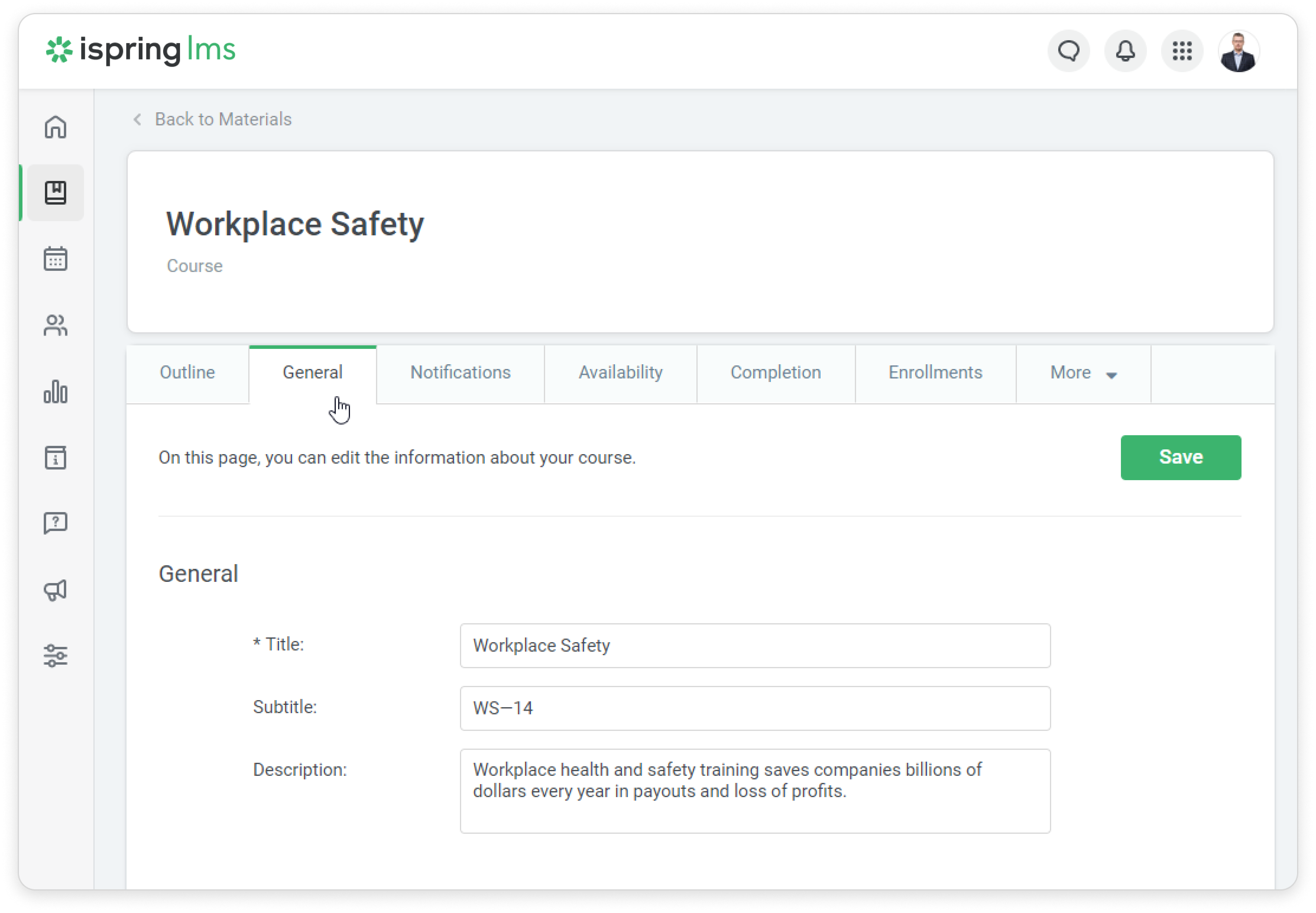
Task: Switch to the Outline tab
Action: [187, 373]
